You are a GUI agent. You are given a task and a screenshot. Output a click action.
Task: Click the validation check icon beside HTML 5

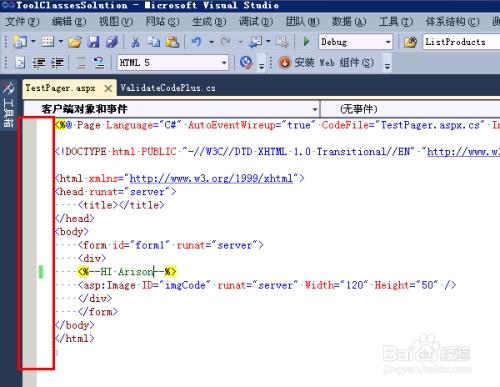247,62
